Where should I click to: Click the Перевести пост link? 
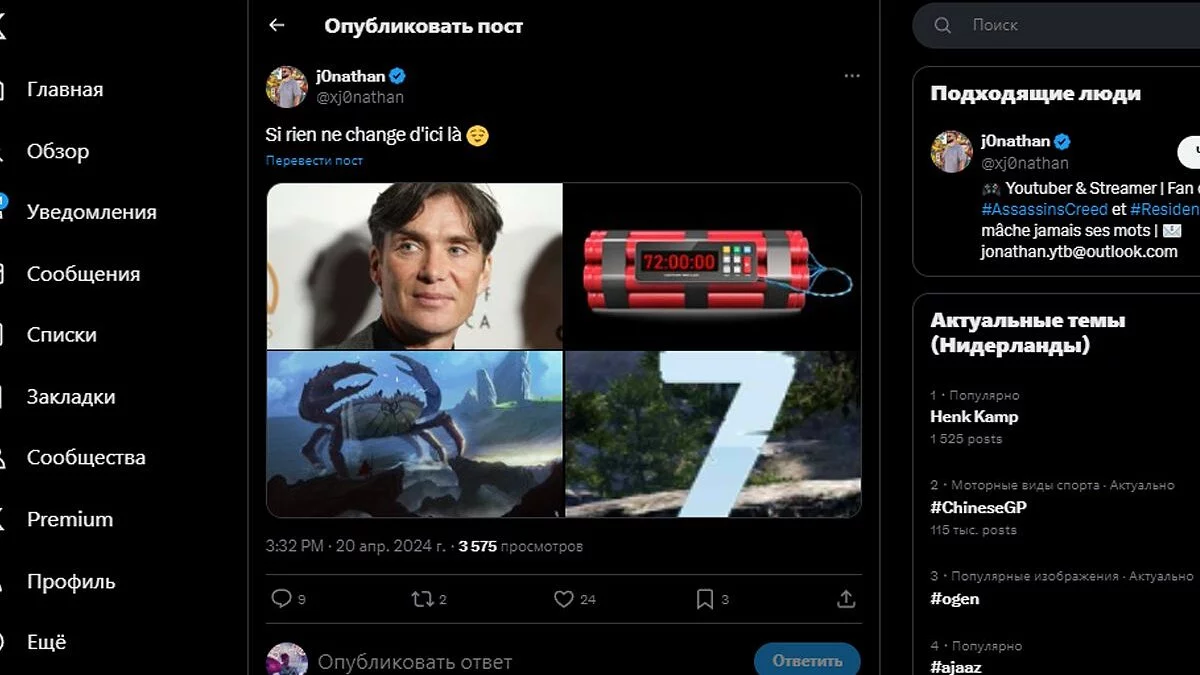click(x=314, y=160)
